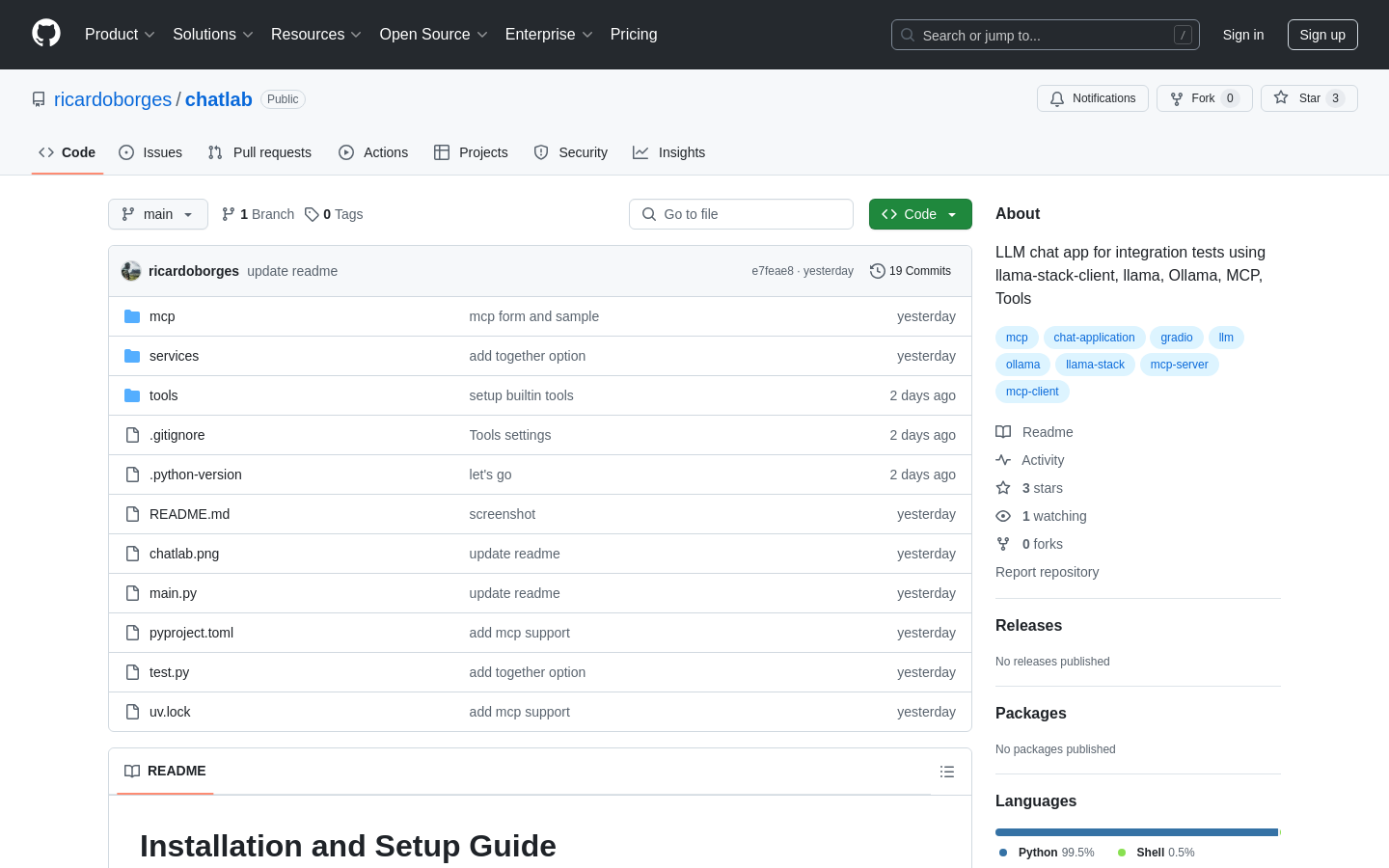Image resolution: width=1389 pixels, height=868 pixels.
Task: Switch to the Actions tab
Action: point(373,152)
